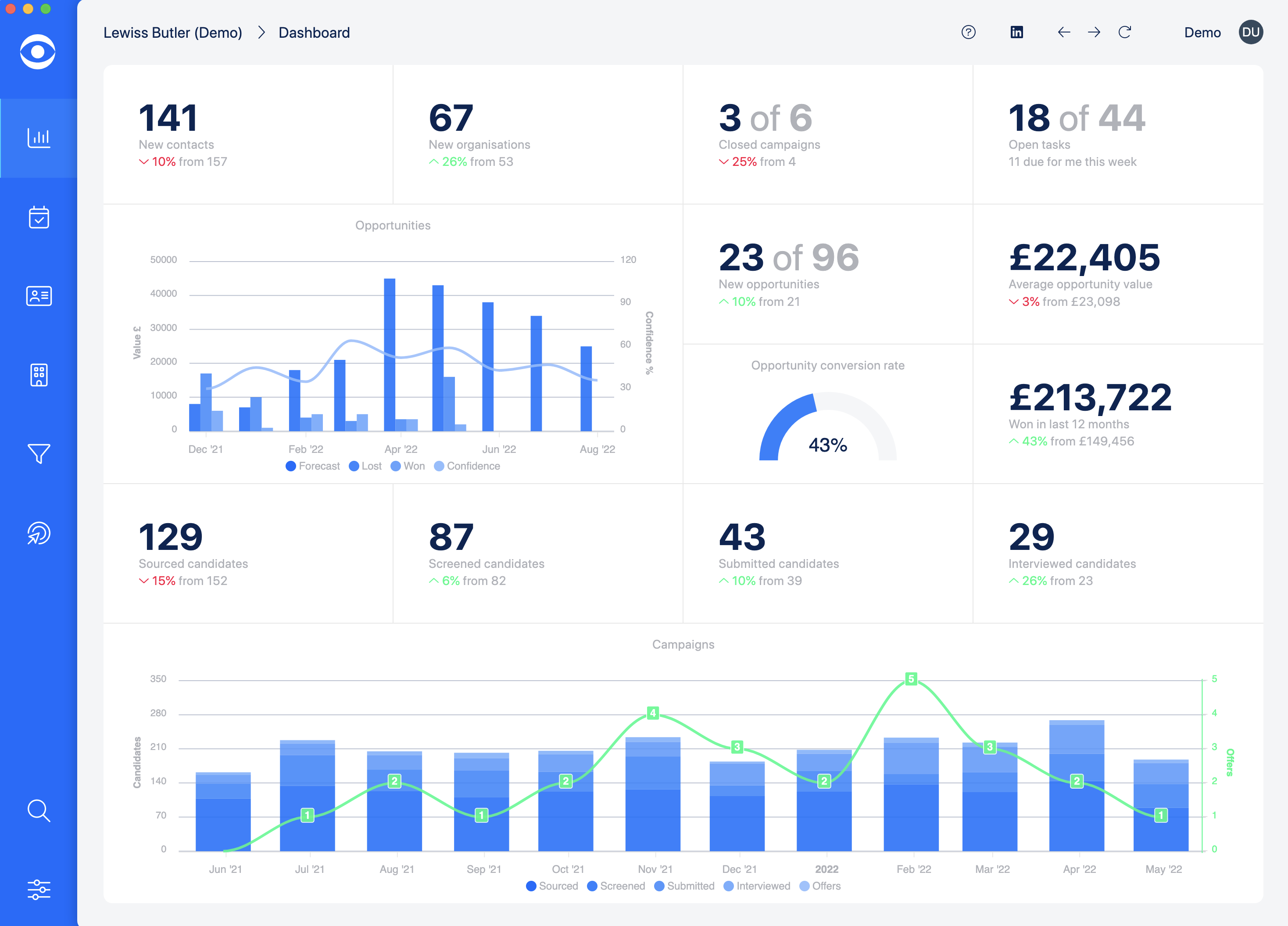This screenshot has width=1288, height=926.
Task: Open the tasks calendar sidebar icon
Action: pos(39,217)
